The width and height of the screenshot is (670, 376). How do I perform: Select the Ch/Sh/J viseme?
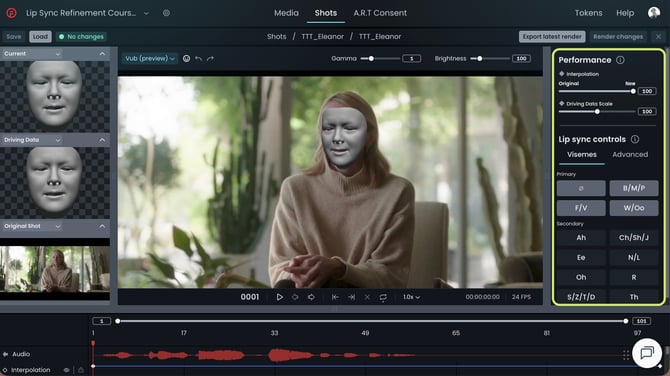[x=634, y=238]
